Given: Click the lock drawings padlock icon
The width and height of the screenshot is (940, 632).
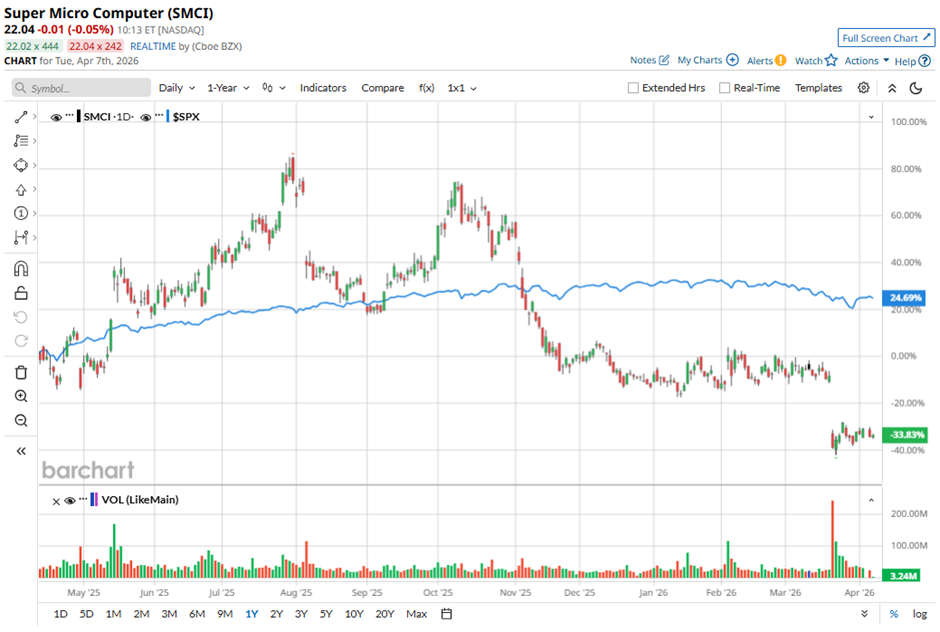Looking at the screenshot, I should (x=20, y=293).
